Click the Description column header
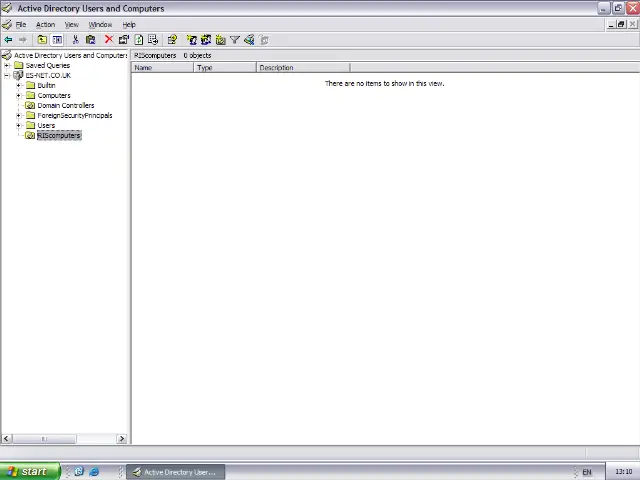Image resolution: width=640 pixels, height=480 pixels. [302, 68]
